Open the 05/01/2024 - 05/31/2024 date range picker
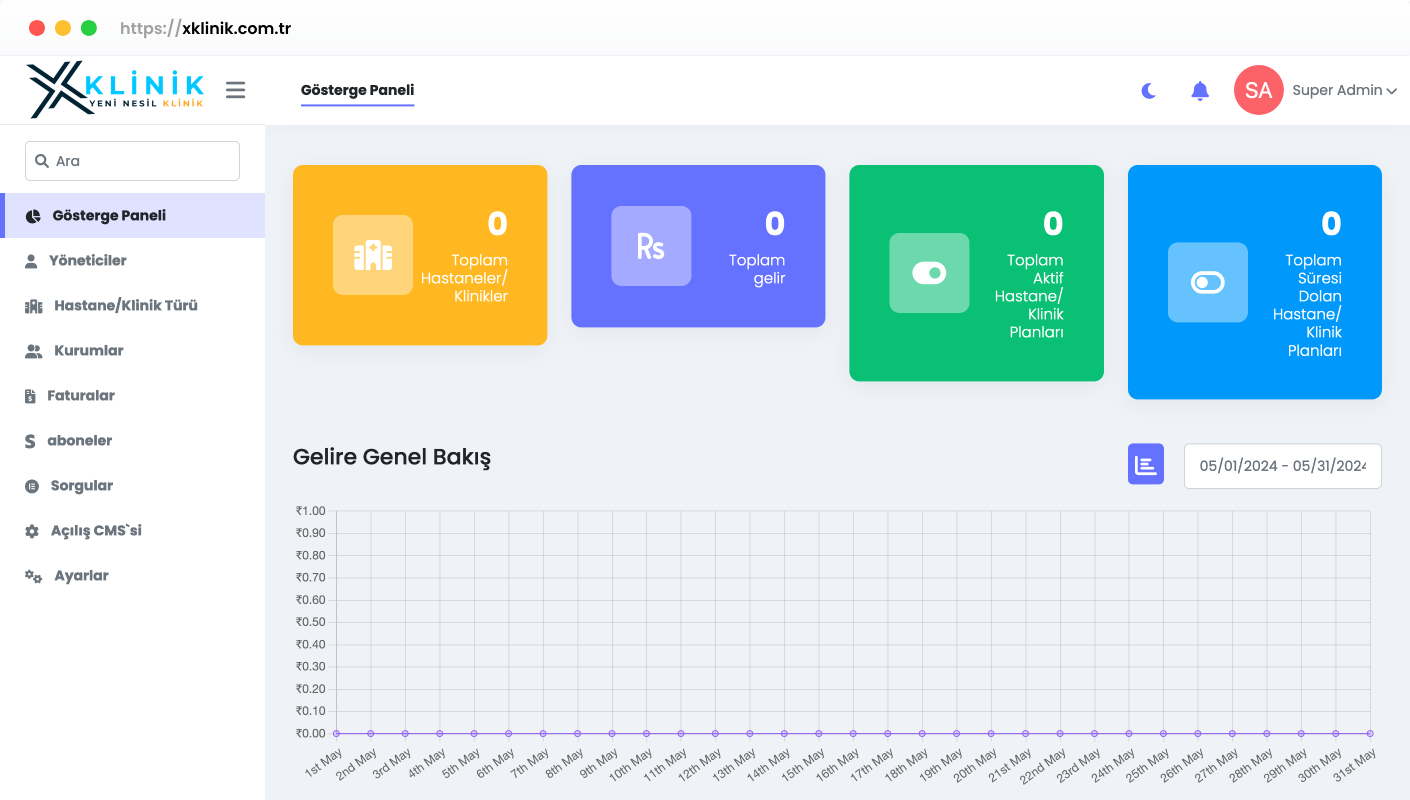Image resolution: width=1410 pixels, height=800 pixels. [1283, 466]
